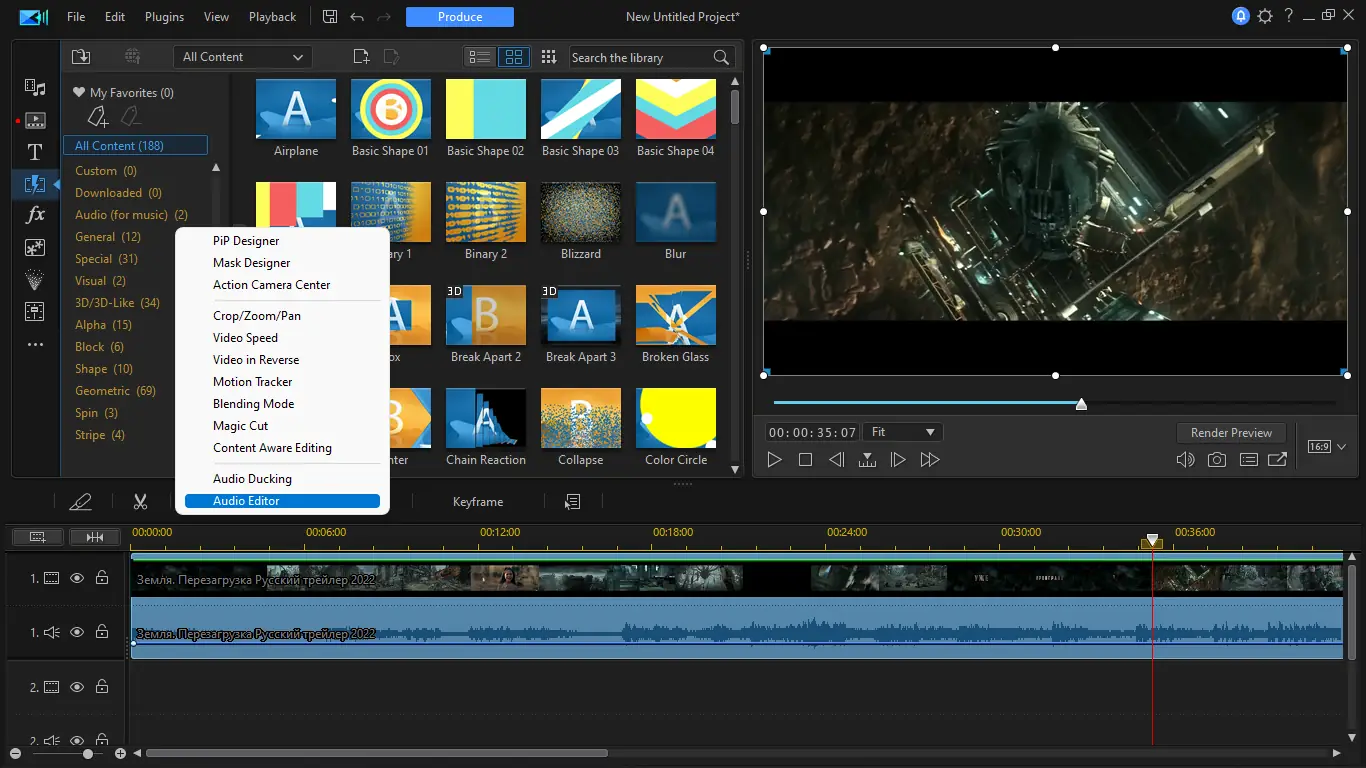Viewport: 1366px width, 768px height.
Task: Click the Produce button
Action: 460,17
